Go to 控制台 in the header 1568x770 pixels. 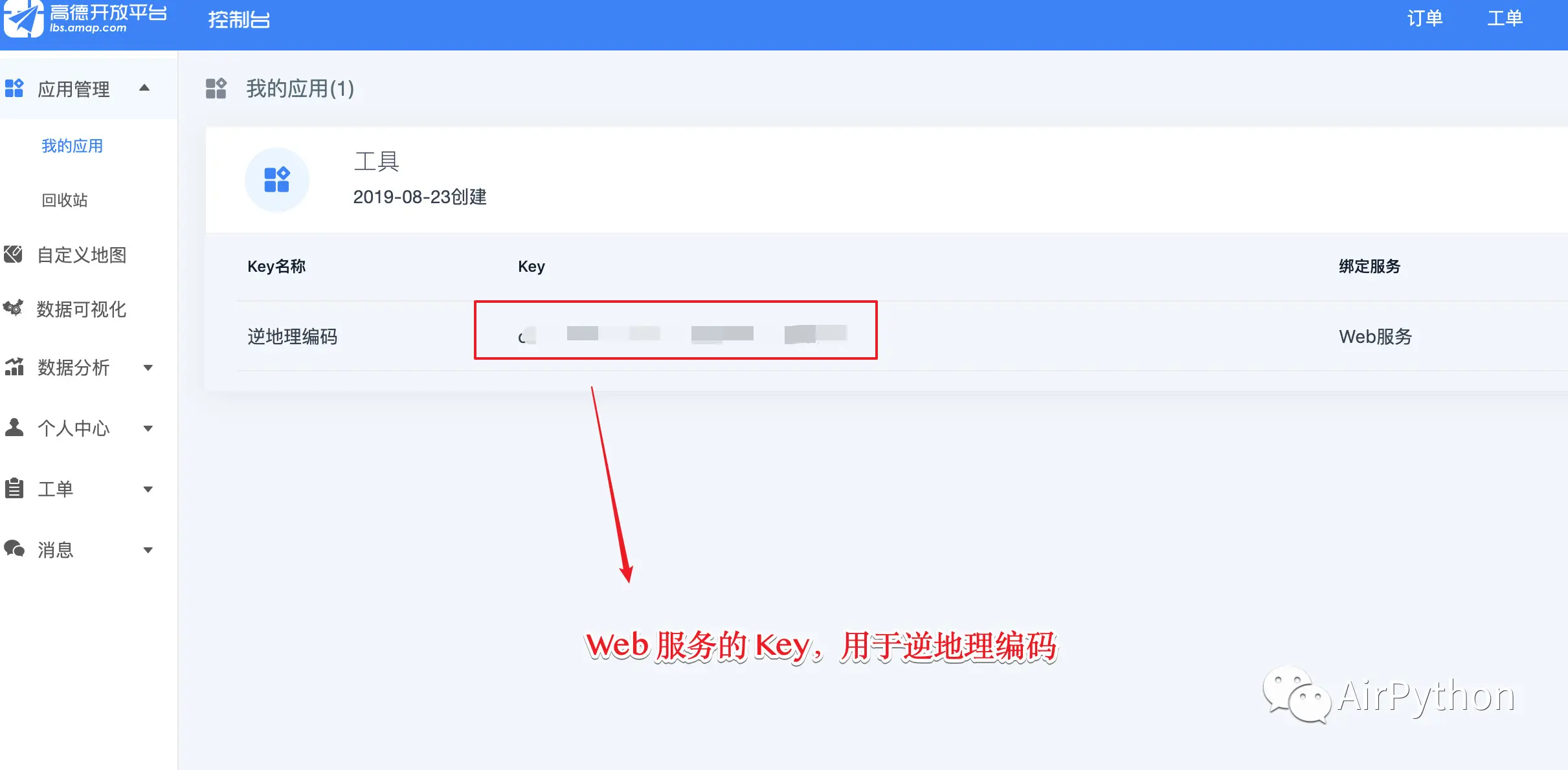(239, 19)
